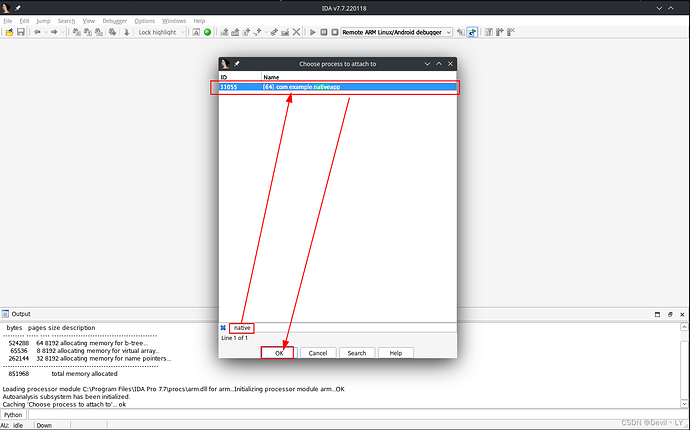Open the Options menu
The width and height of the screenshot is (690, 430).
(145, 21)
